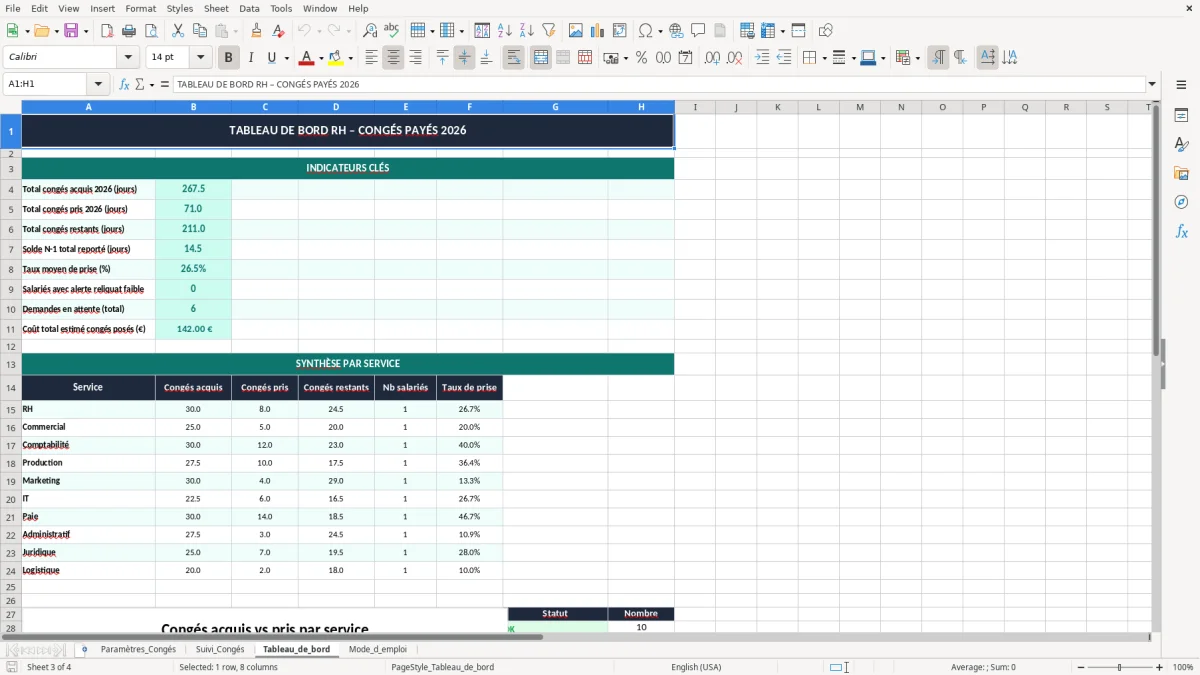This screenshot has width=1200, height=675.
Task: Click the font color red A button
Action: [306, 58]
